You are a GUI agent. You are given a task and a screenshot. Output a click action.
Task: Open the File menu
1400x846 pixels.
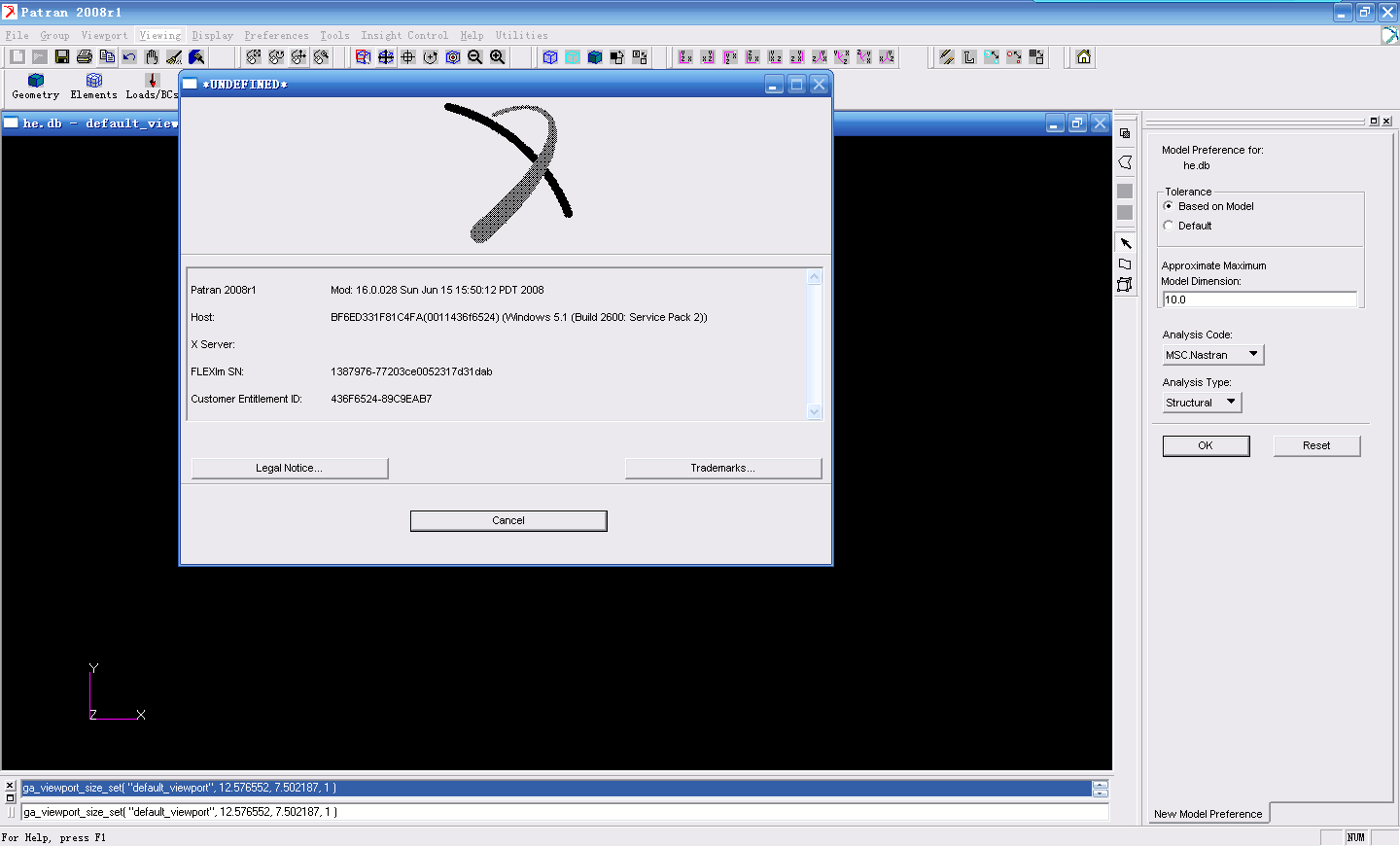point(17,36)
